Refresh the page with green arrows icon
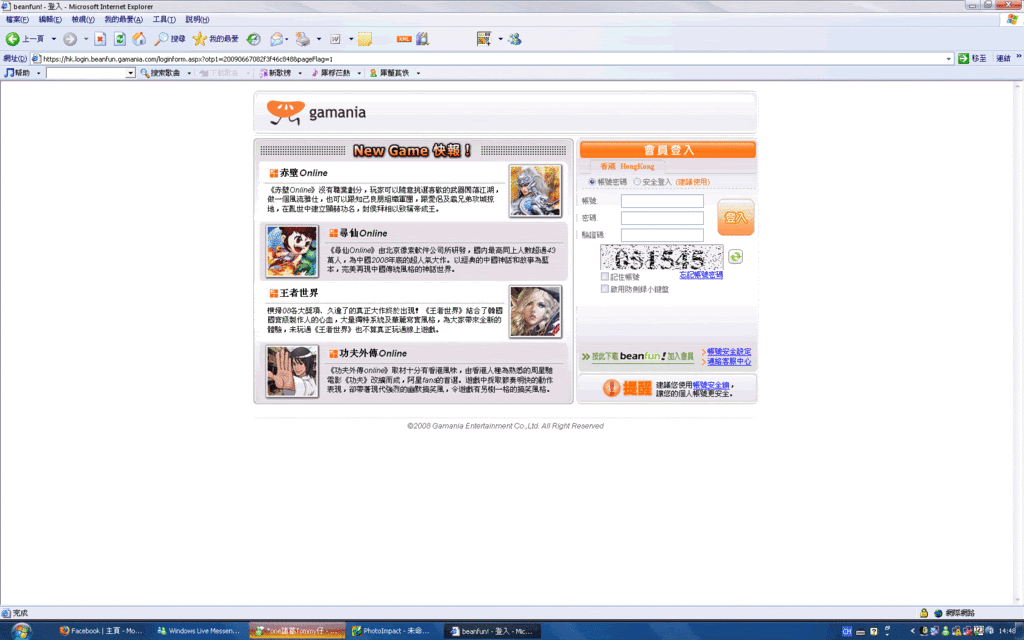Image resolution: width=1024 pixels, height=640 pixels. [120, 39]
